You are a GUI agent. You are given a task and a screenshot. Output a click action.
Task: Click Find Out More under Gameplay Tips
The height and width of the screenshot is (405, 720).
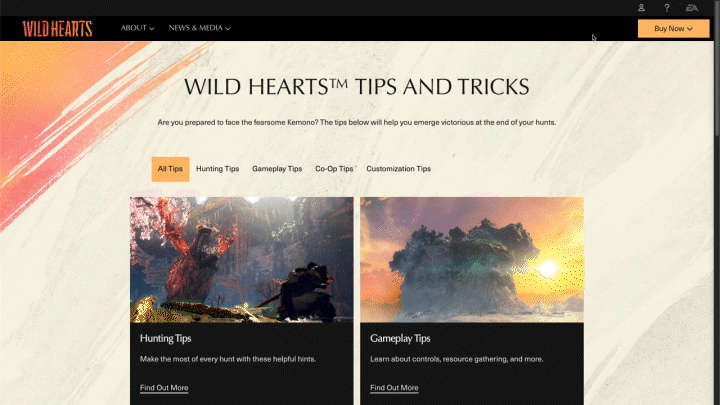[x=394, y=388]
